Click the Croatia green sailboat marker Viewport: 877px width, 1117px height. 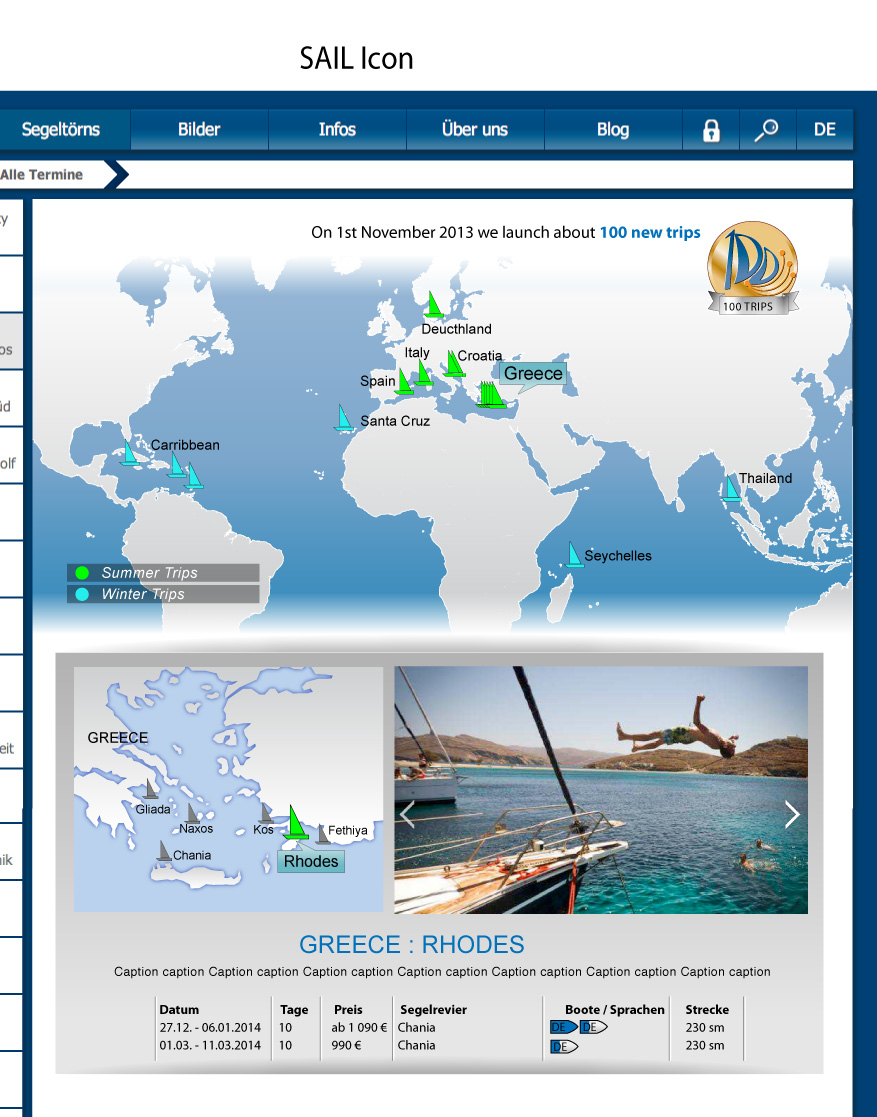(x=454, y=363)
